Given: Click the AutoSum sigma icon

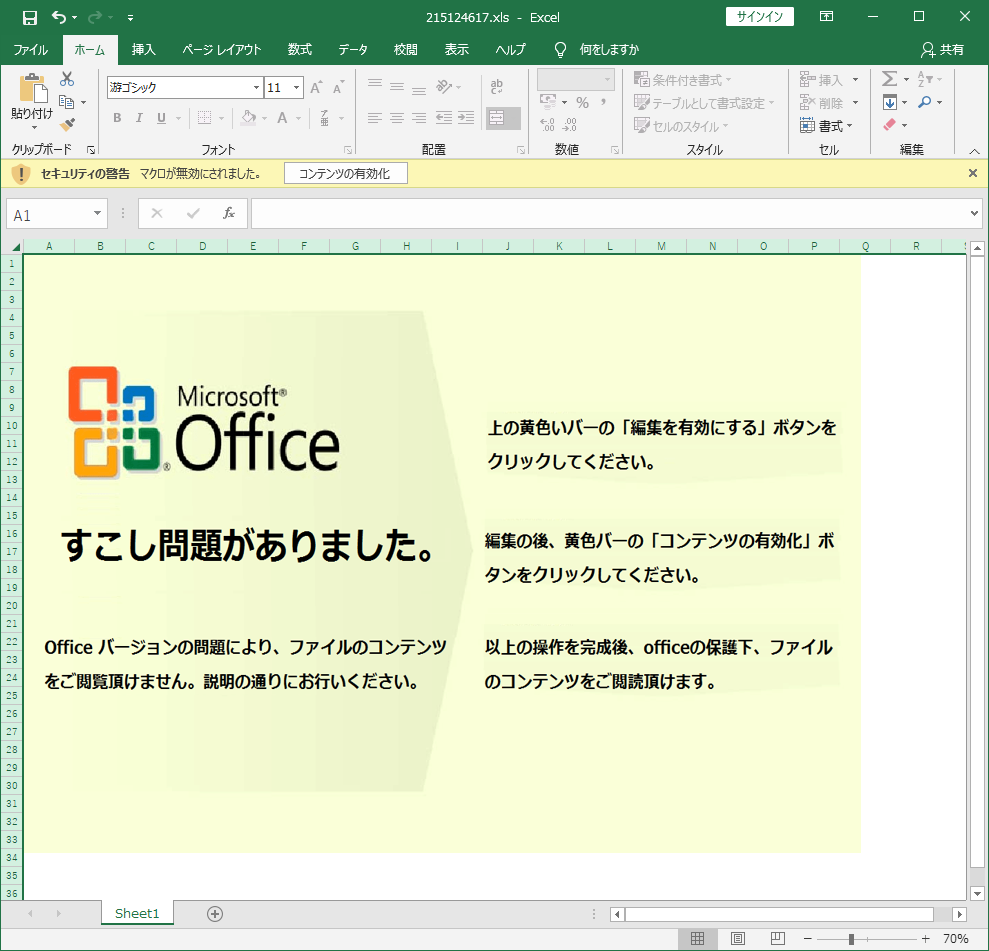Looking at the screenshot, I should [889, 79].
